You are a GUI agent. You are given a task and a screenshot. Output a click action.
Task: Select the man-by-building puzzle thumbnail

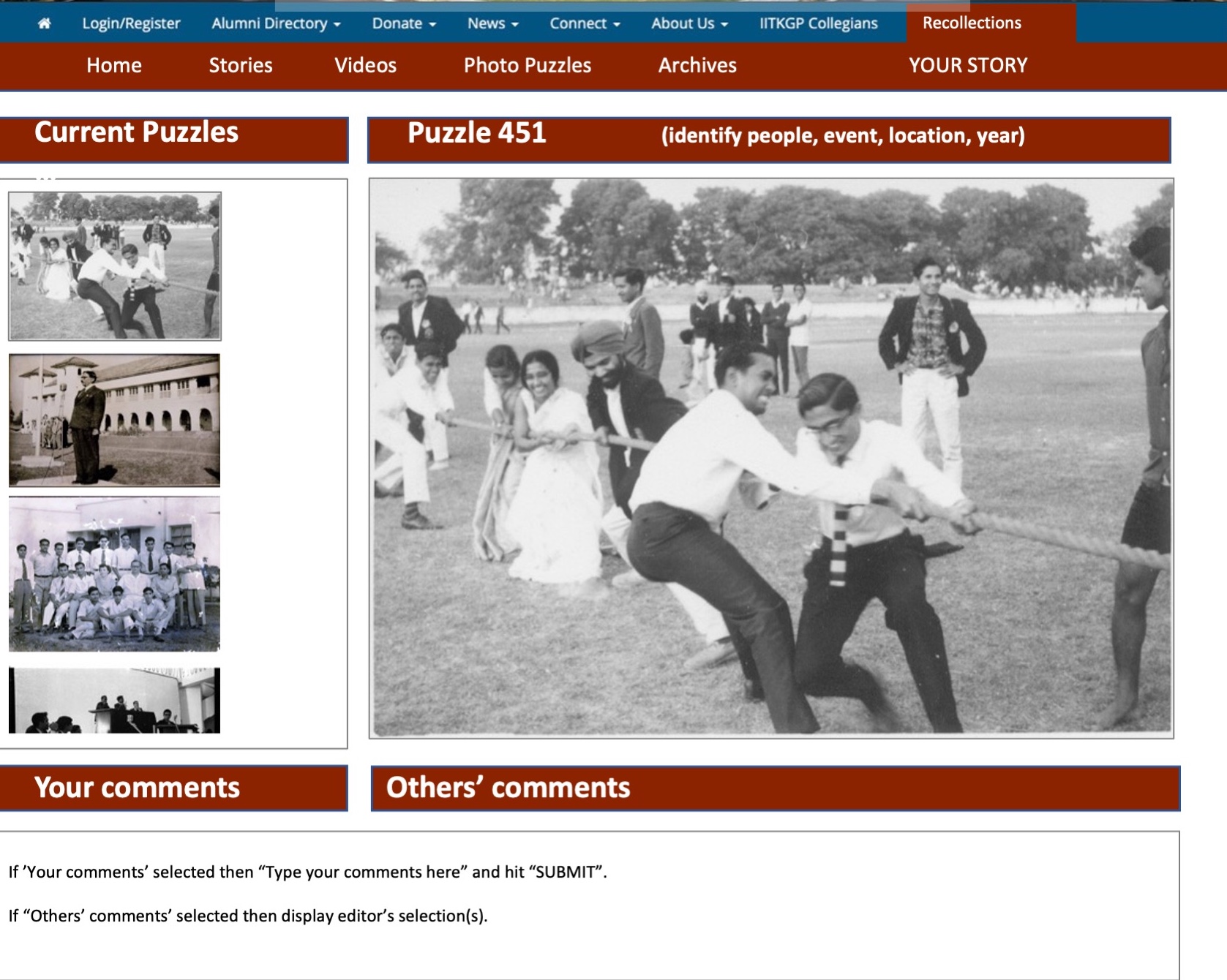tap(114, 420)
